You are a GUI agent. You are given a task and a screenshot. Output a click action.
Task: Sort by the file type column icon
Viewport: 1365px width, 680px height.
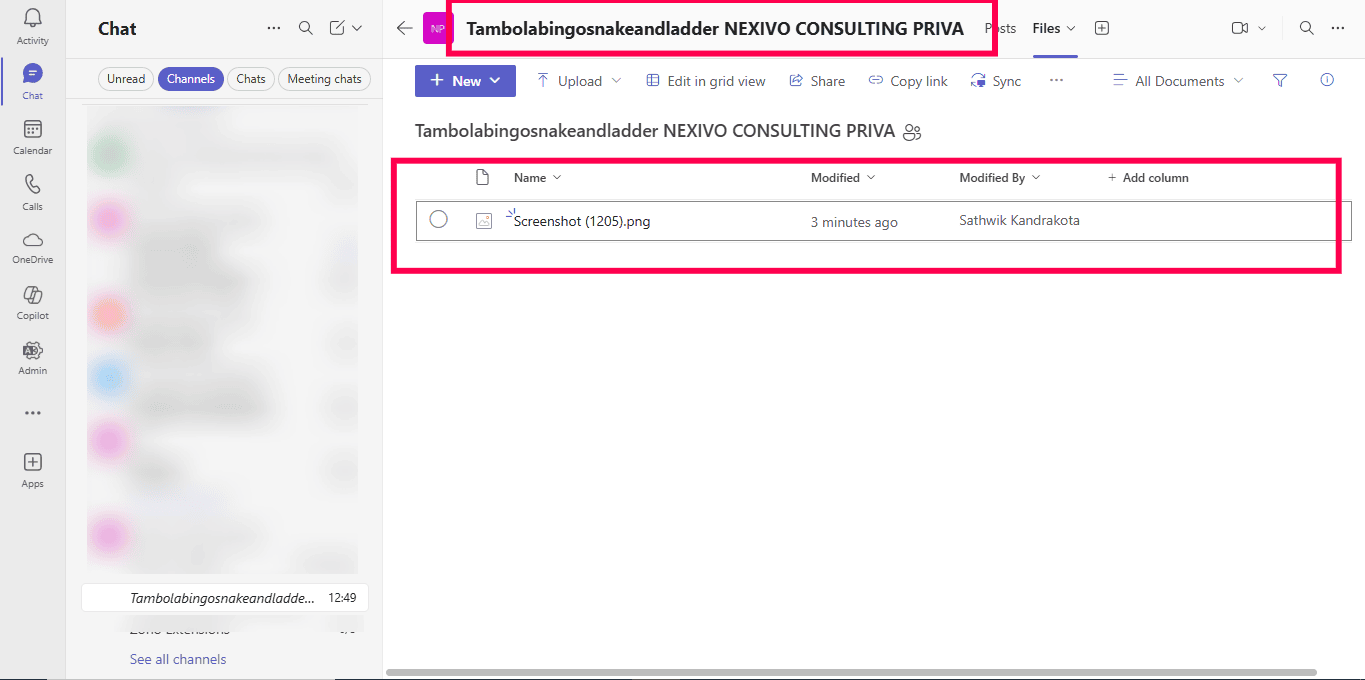[x=483, y=178]
